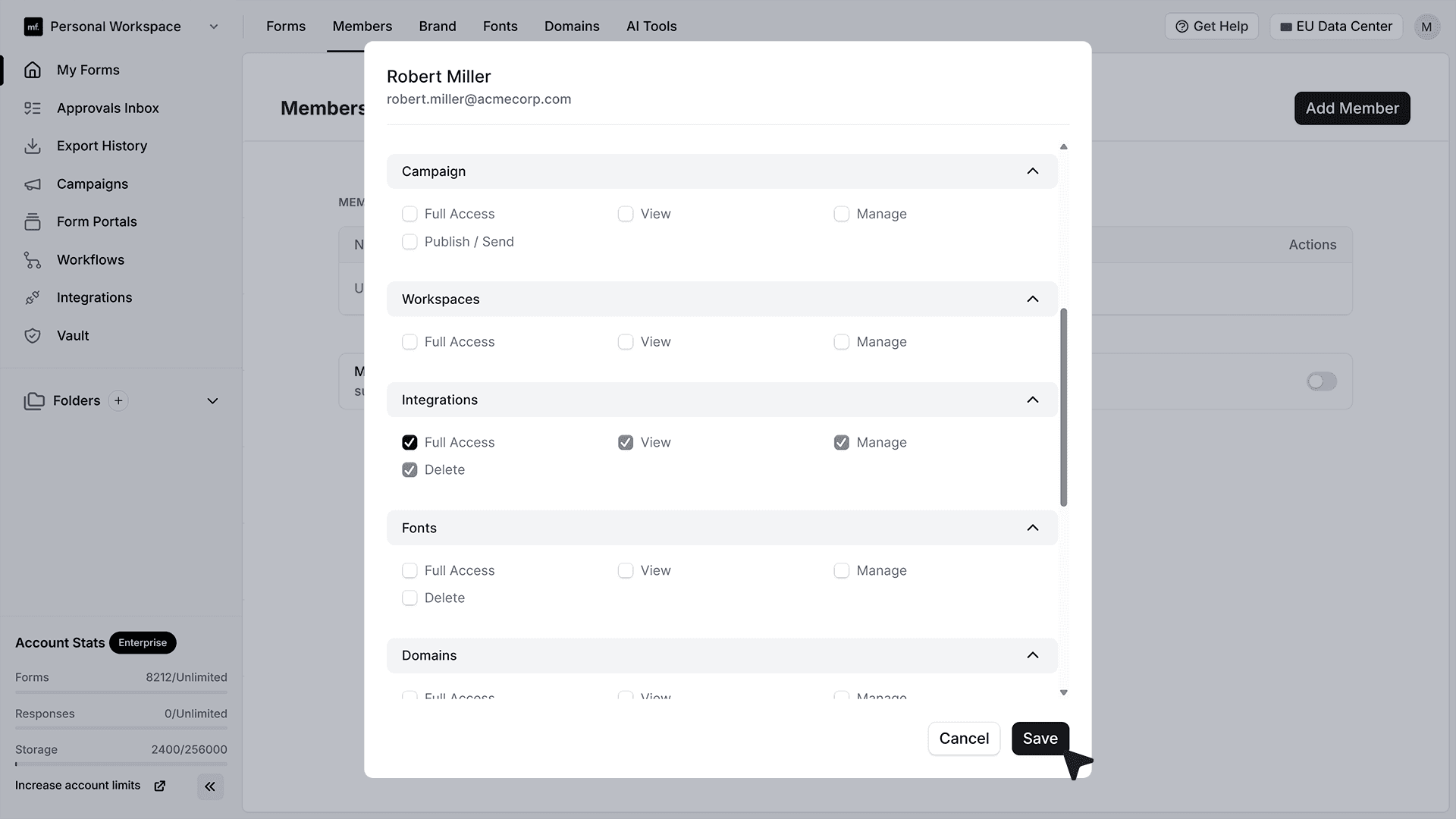Click Workflows branch icon
The width and height of the screenshot is (1456, 819).
click(33, 259)
